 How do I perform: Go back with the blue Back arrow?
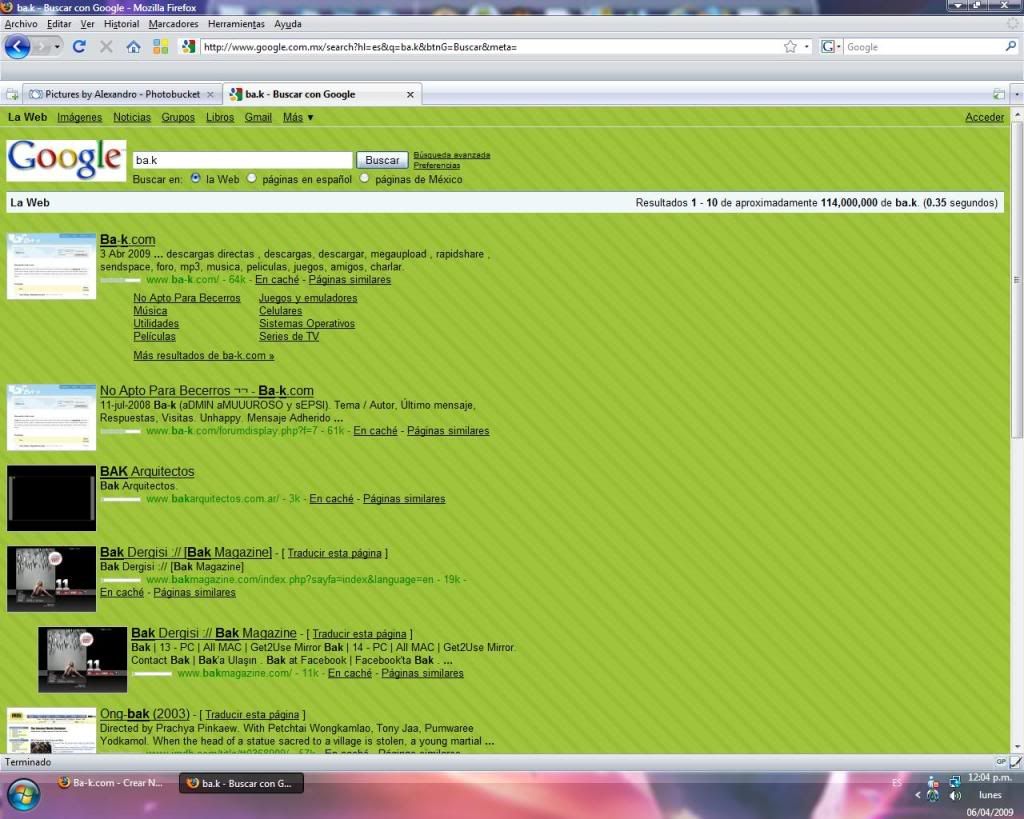[x=18, y=47]
